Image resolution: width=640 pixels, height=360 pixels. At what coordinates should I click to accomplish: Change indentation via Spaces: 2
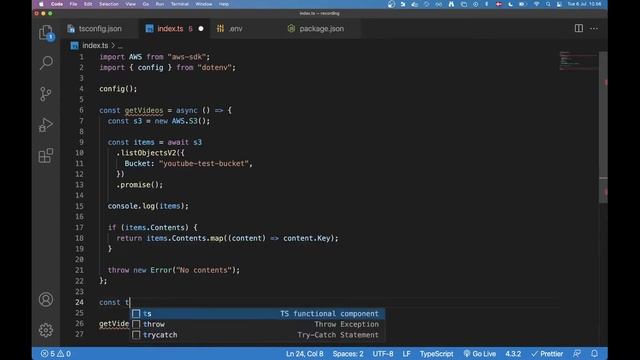pyautogui.click(x=348, y=353)
